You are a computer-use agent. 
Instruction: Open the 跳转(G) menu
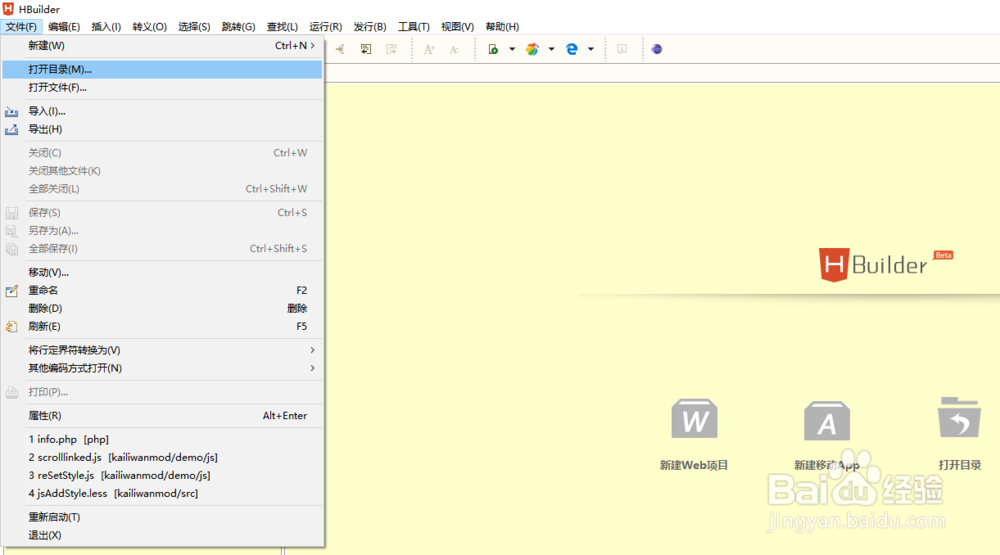click(238, 27)
